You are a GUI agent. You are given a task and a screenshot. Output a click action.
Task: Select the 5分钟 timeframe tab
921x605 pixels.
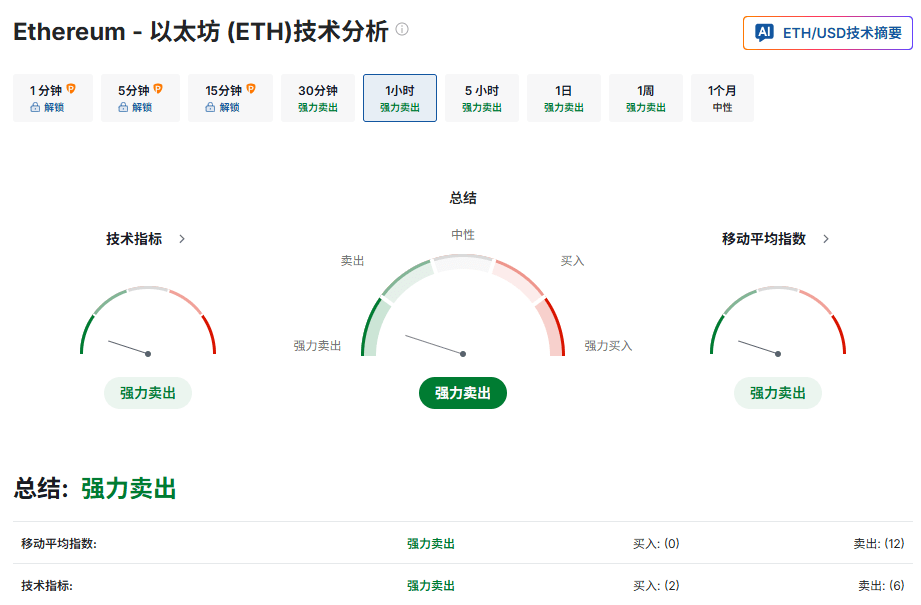click(140, 98)
